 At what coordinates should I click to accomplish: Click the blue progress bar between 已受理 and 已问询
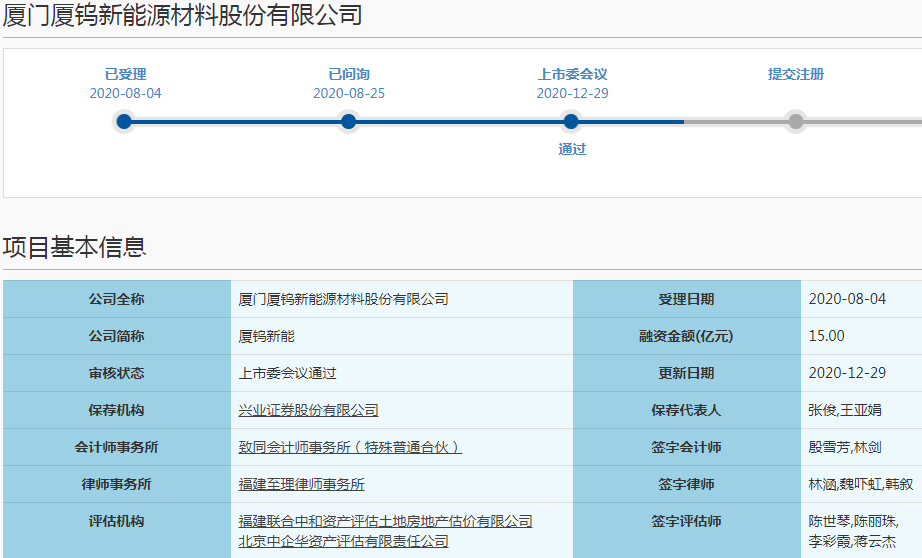point(236,122)
